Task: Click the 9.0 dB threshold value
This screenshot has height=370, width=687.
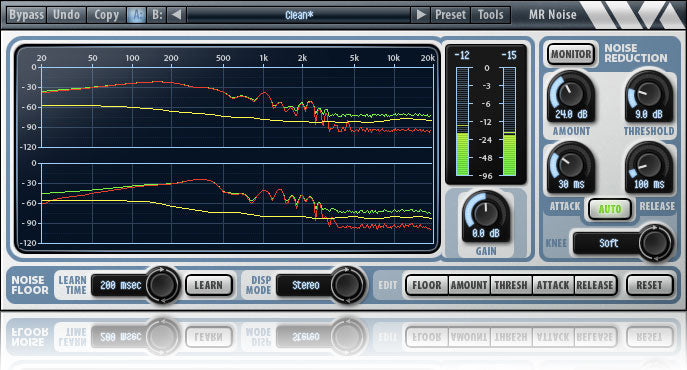Action: click(649, 114)
